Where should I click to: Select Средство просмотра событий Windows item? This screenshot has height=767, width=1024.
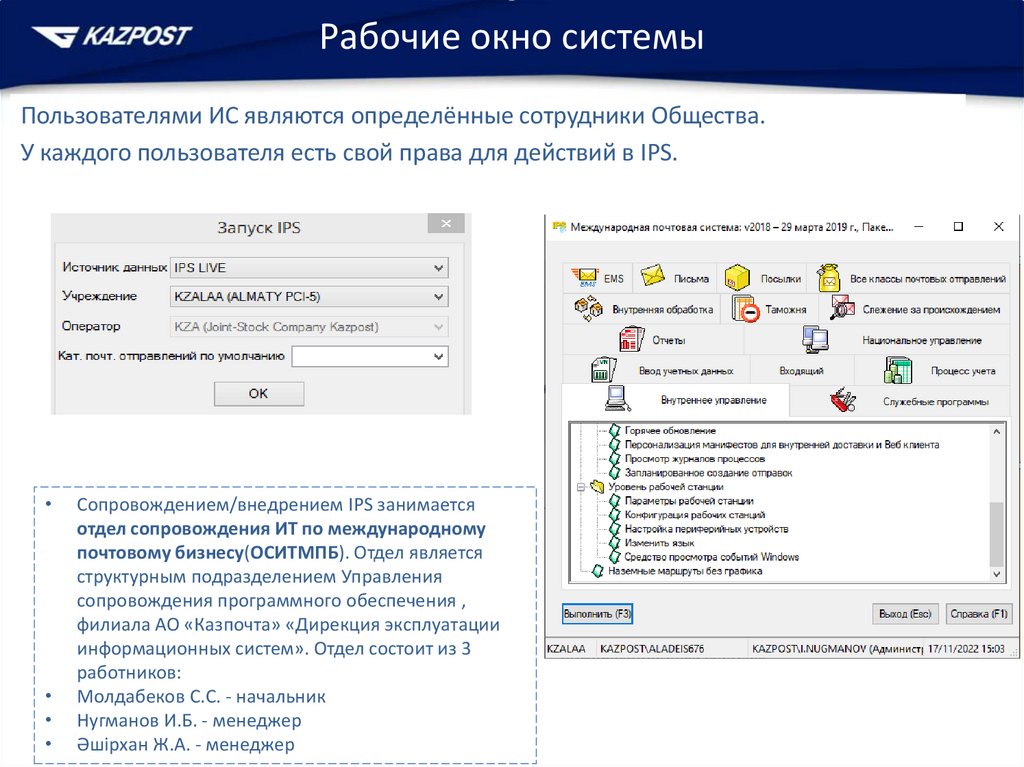(x=711, y=557)
